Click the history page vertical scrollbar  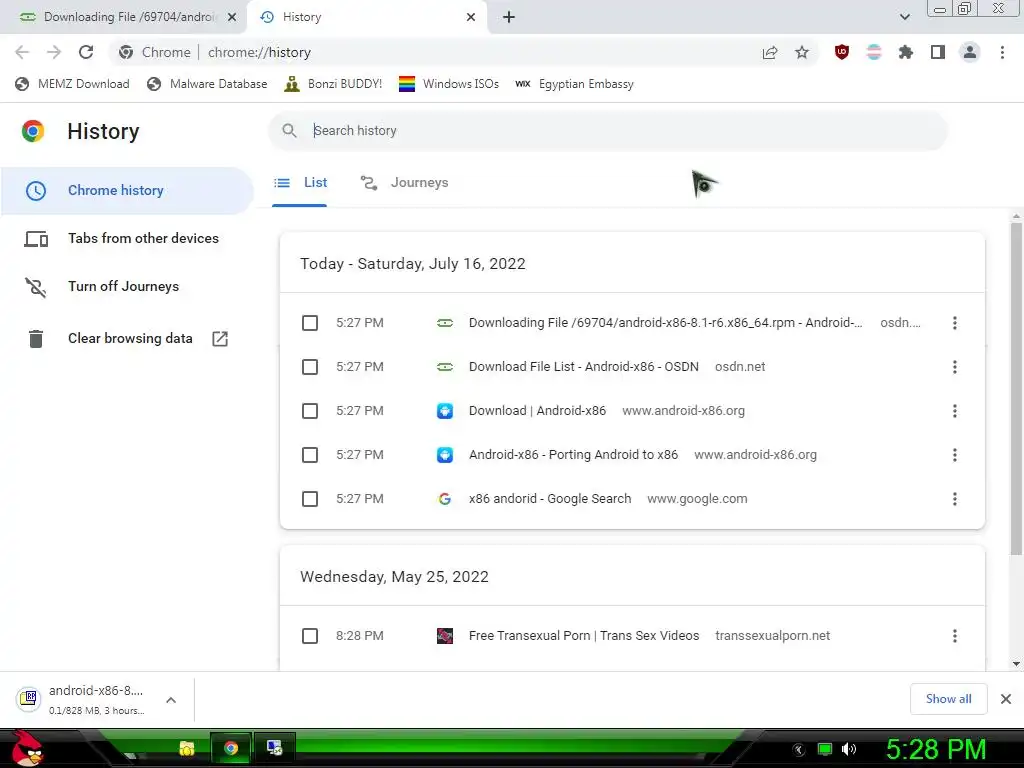point(1016,389)
